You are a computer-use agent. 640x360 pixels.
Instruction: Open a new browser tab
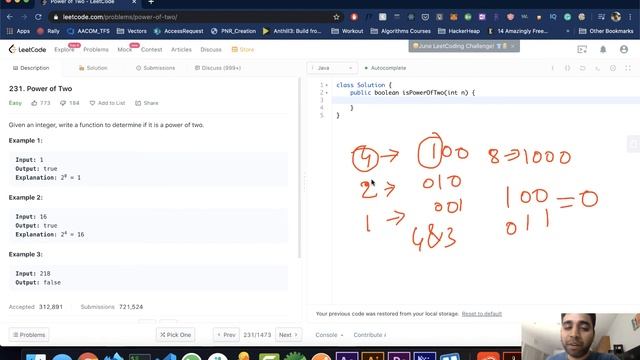[x=151, y=2]
